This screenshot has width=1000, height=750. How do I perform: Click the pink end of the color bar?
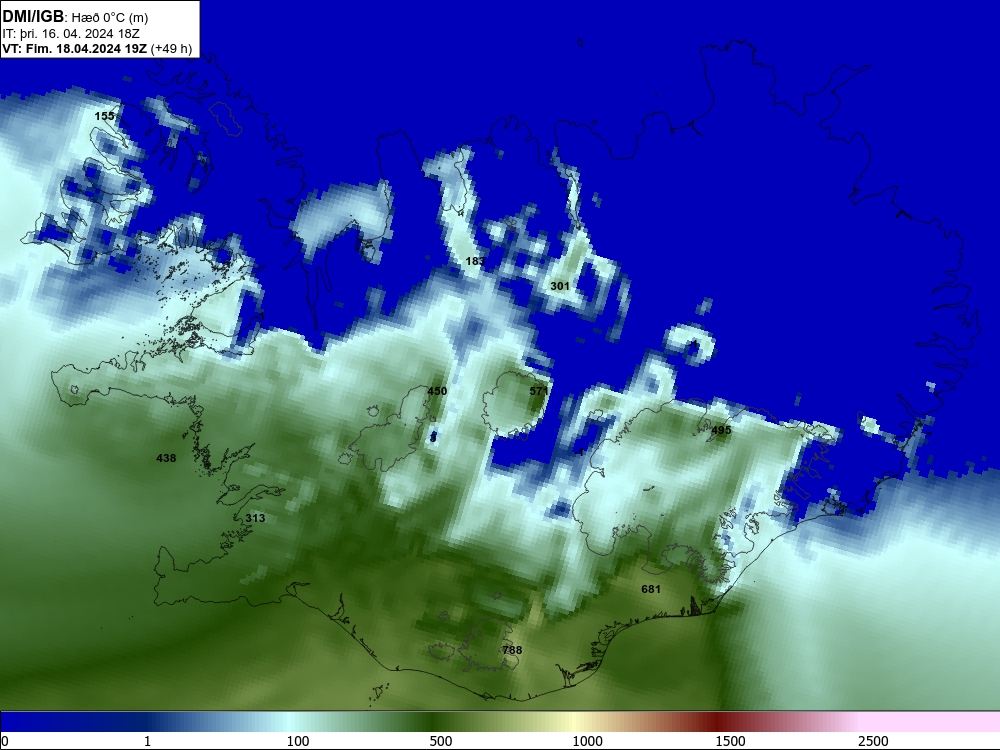click(x=931, y=722)
